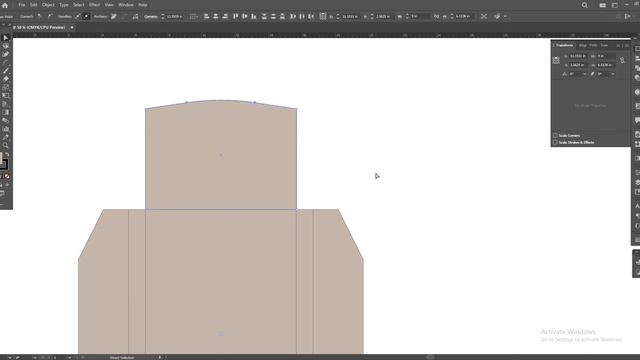Select the Paintbrush tool
Screen dimensions: 640x360
pyautogui.click(x=6, y=71)
